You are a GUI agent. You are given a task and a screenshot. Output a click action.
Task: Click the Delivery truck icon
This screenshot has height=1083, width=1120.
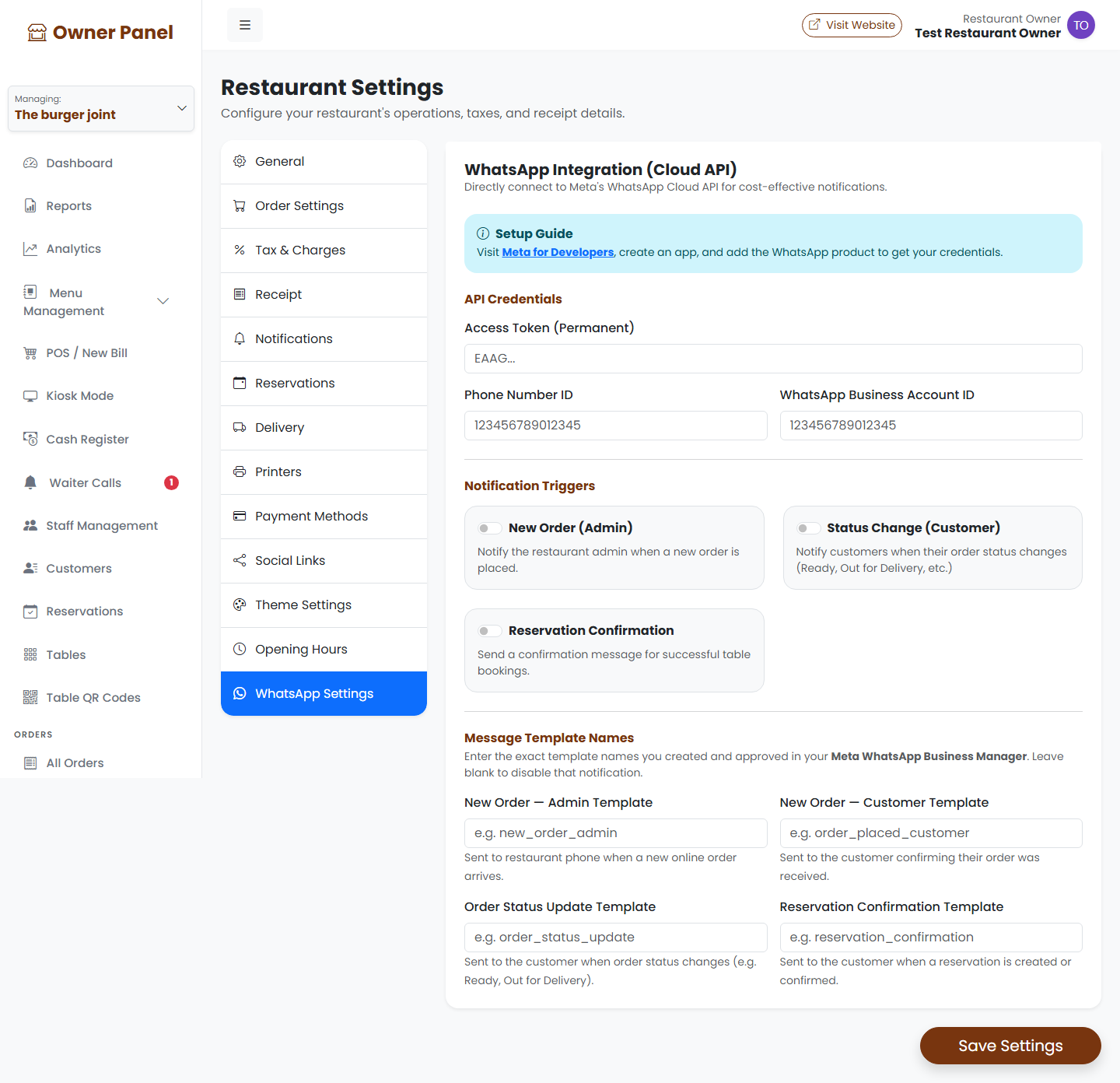pos(240,427)
